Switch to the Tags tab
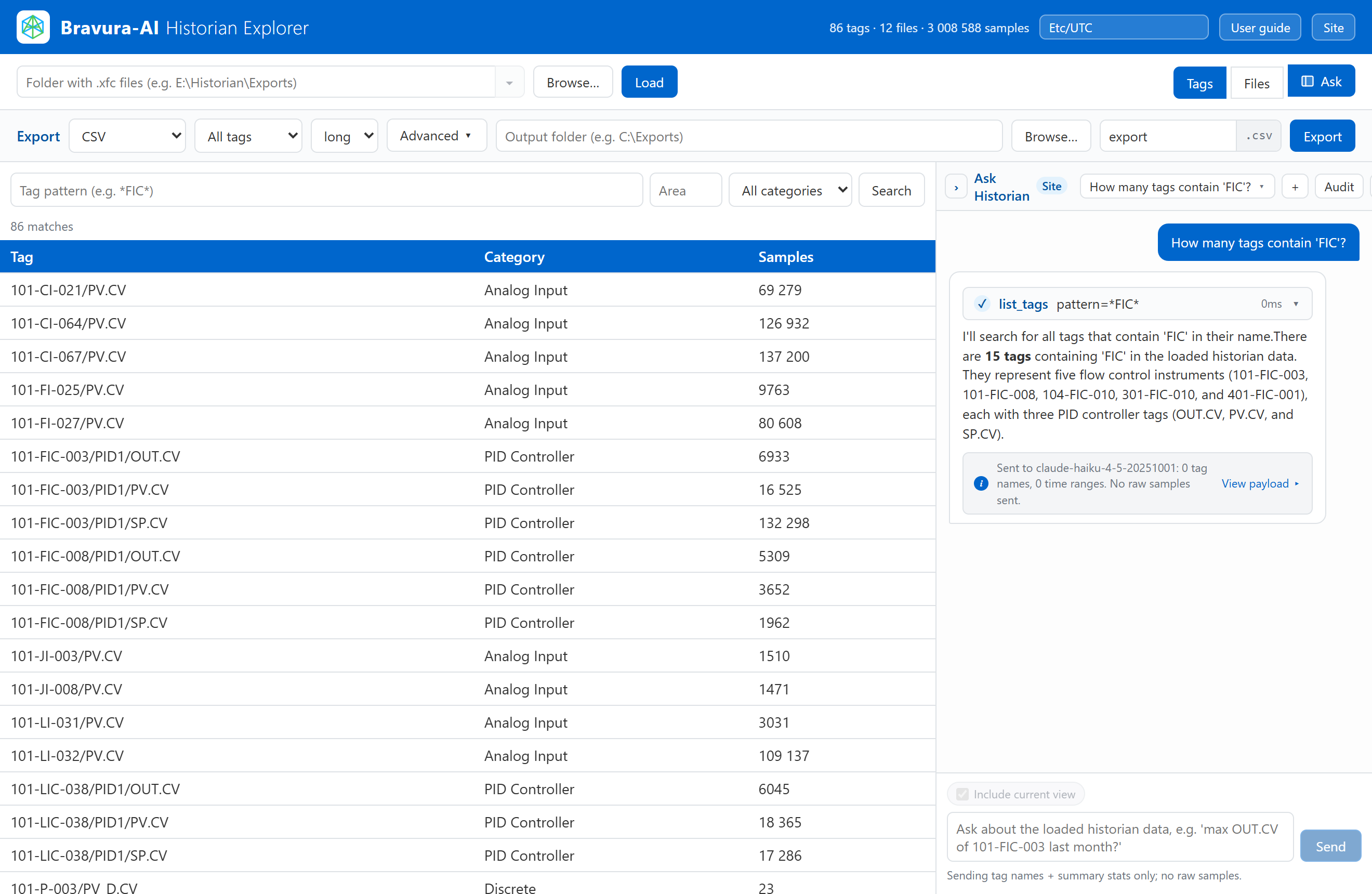Image resolution: width=1372 pixels, height=894 pixels. 1199,83
